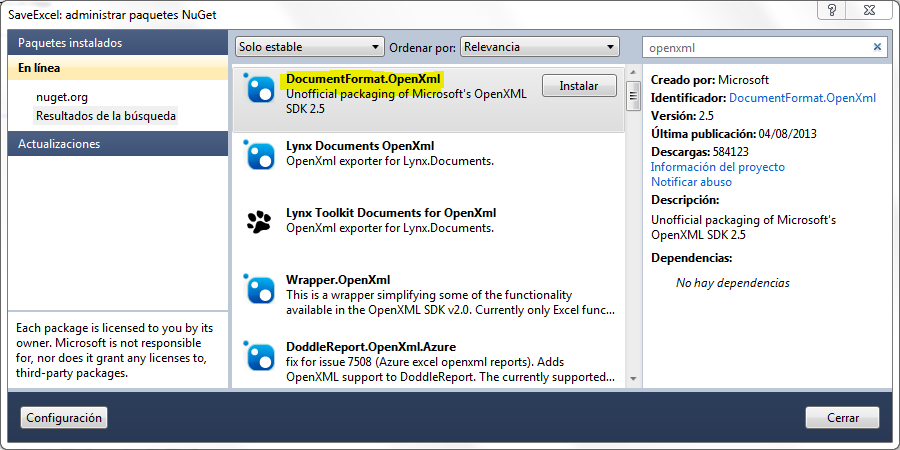Click the 'Notificar abuso' link
900x450 pixels.
point(691,182)
